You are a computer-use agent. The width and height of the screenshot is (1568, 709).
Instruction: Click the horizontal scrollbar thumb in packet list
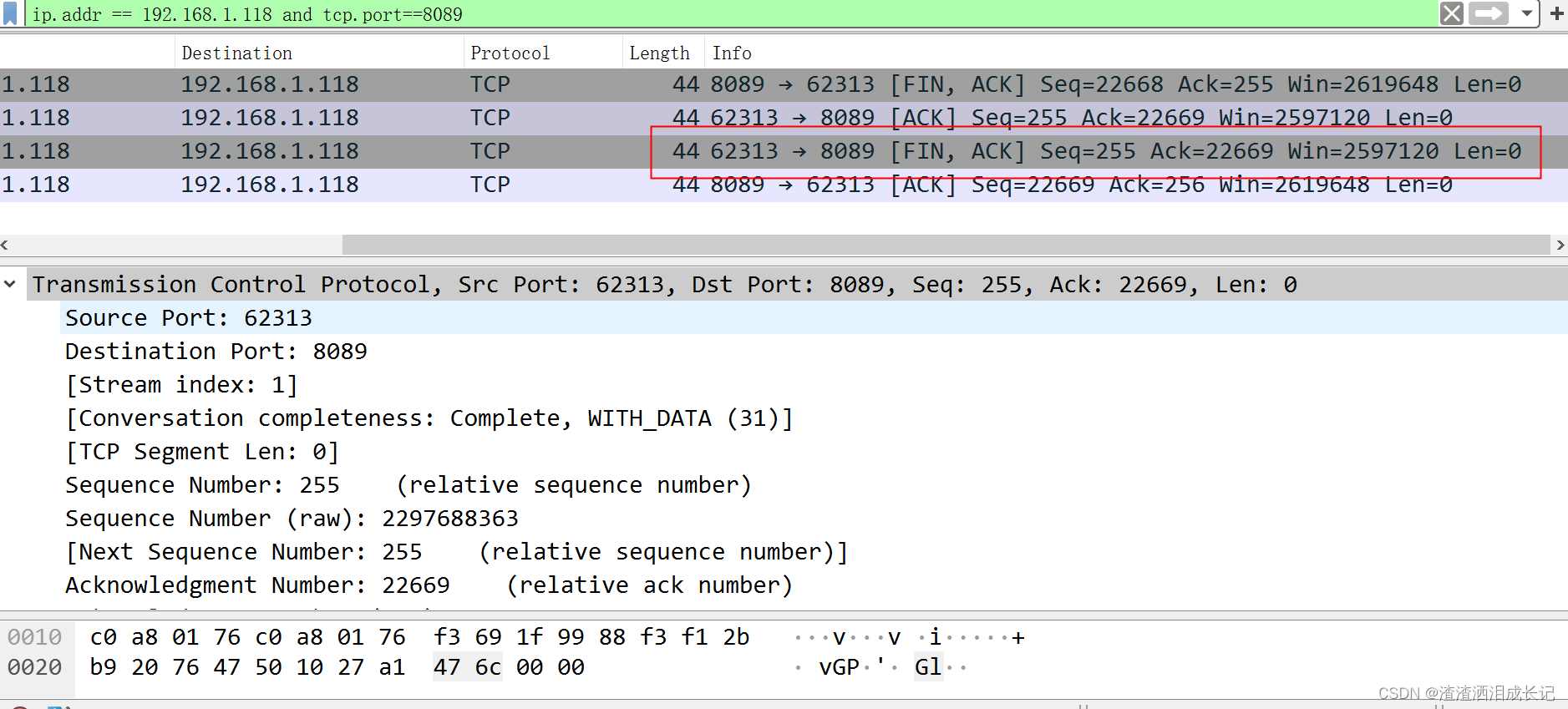946,245
